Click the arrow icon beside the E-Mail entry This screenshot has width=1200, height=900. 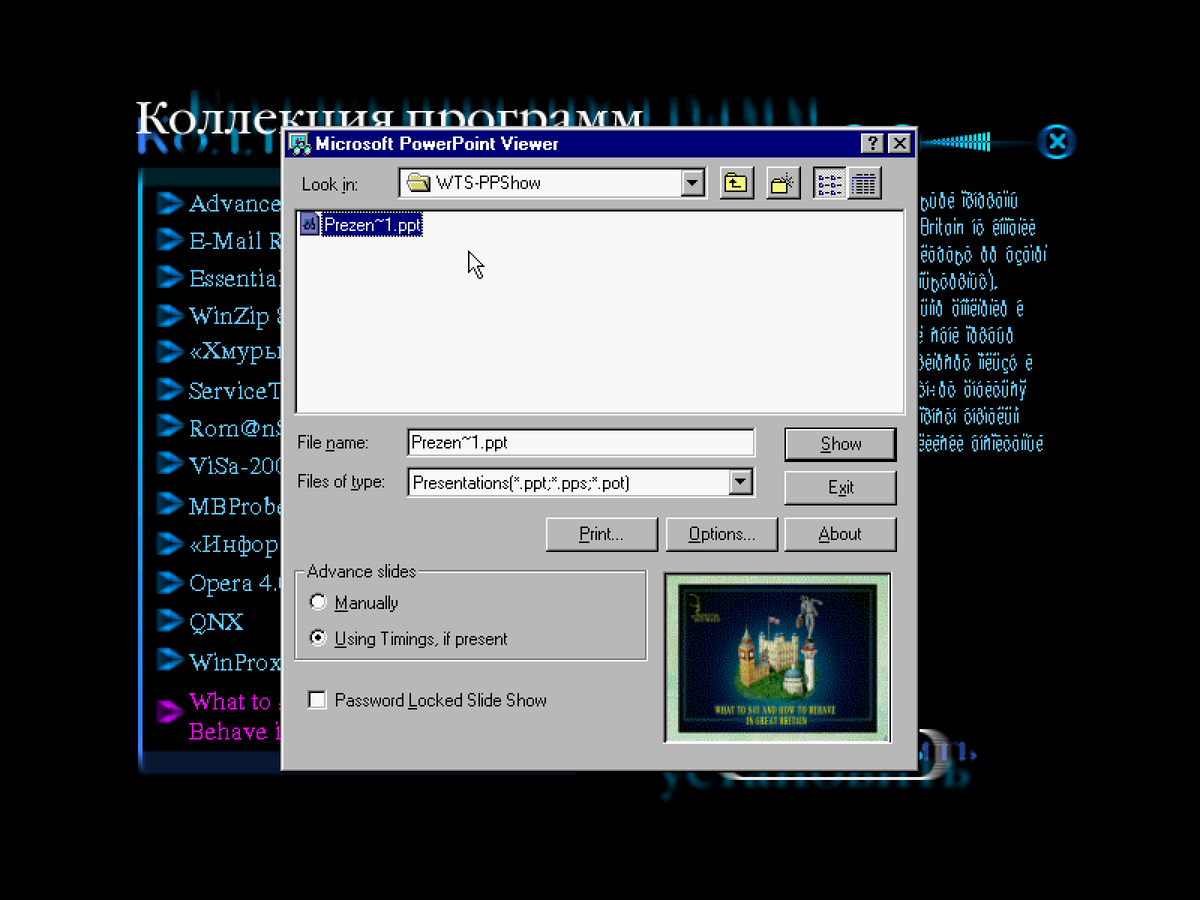169,240
